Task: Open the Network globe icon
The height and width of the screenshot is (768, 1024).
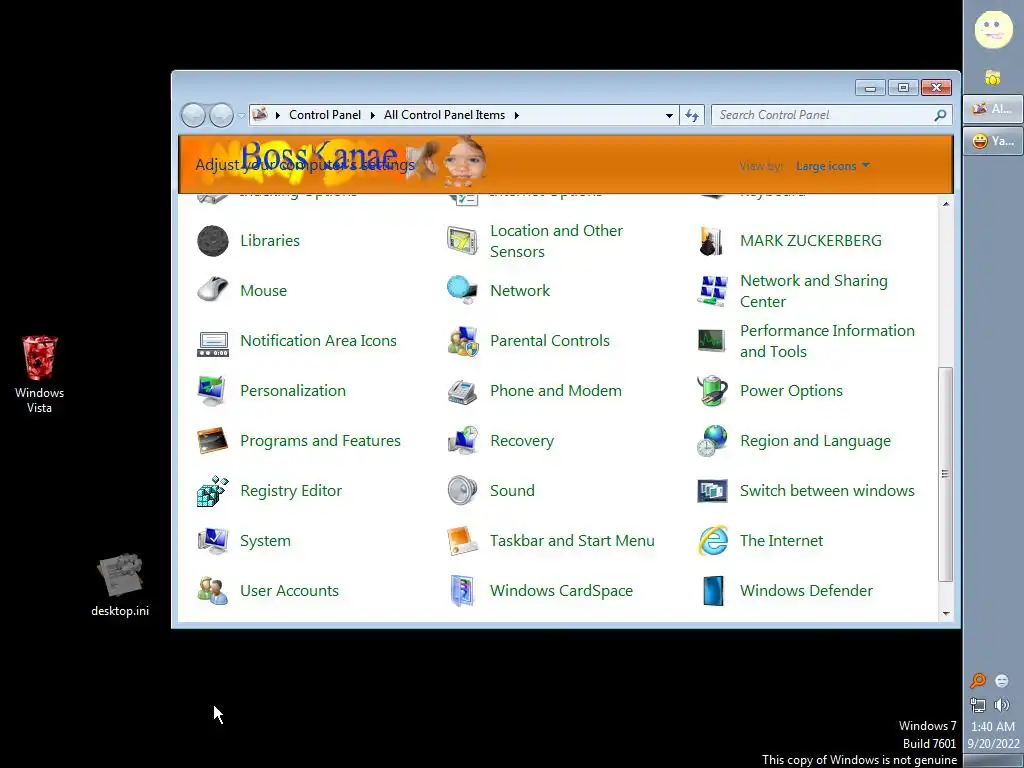Action: click(462, 291)
